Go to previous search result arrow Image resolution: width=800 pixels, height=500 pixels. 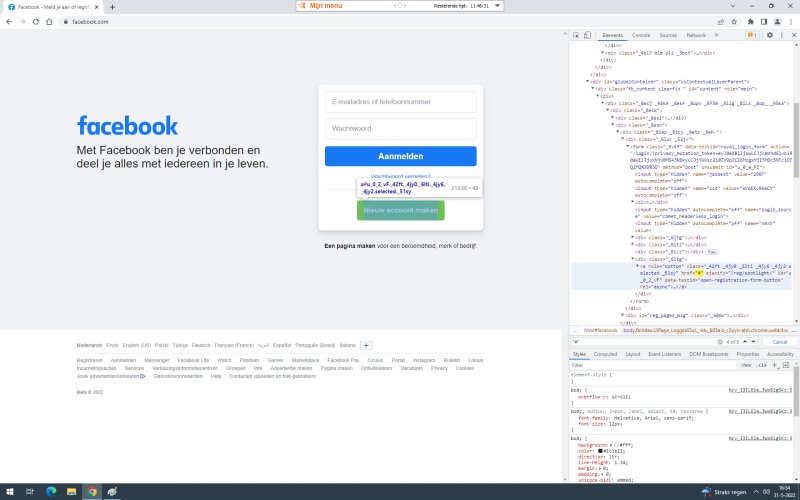point(745,342)
